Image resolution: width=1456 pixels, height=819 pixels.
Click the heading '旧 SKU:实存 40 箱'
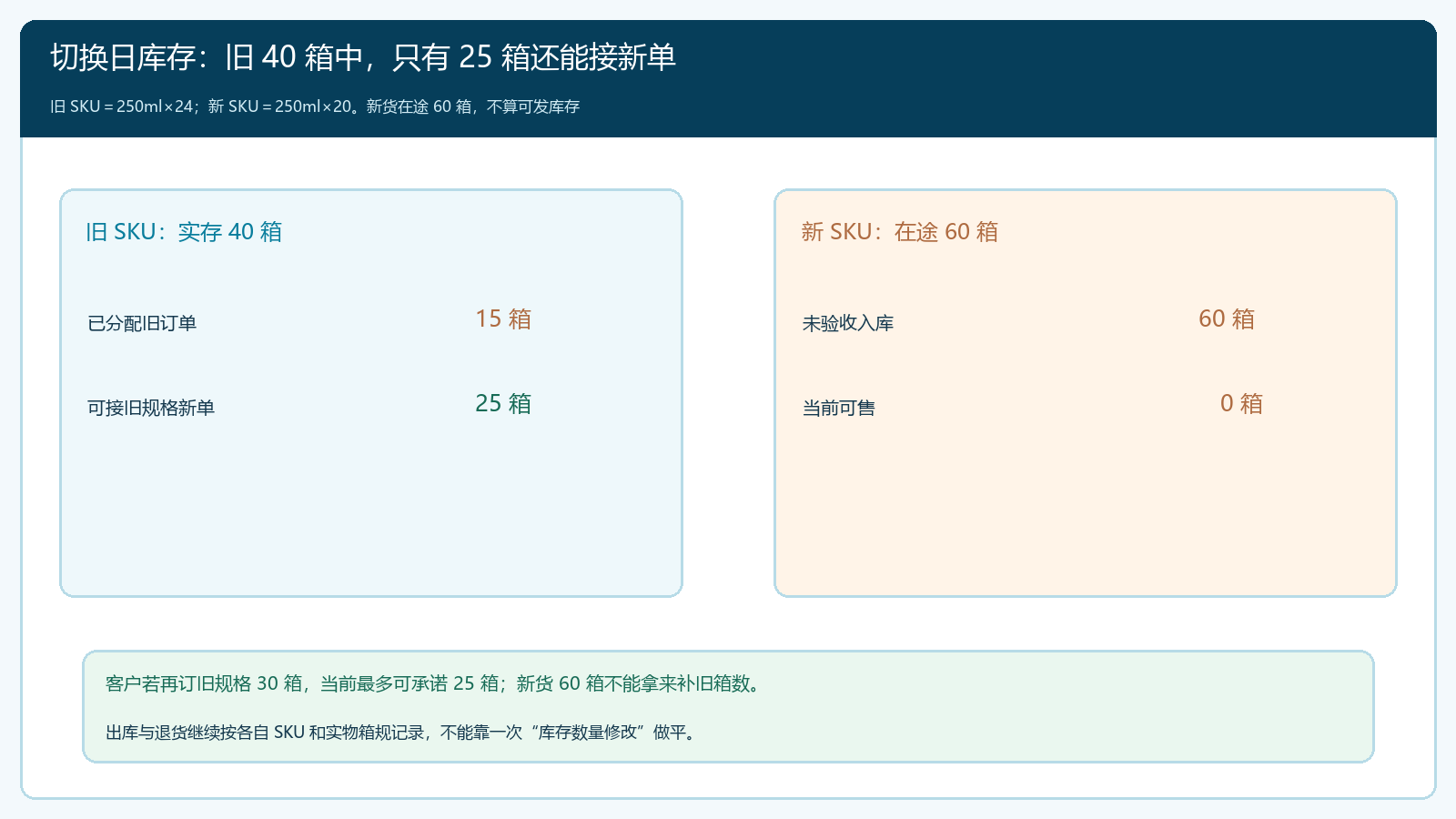tap(184, 232)
